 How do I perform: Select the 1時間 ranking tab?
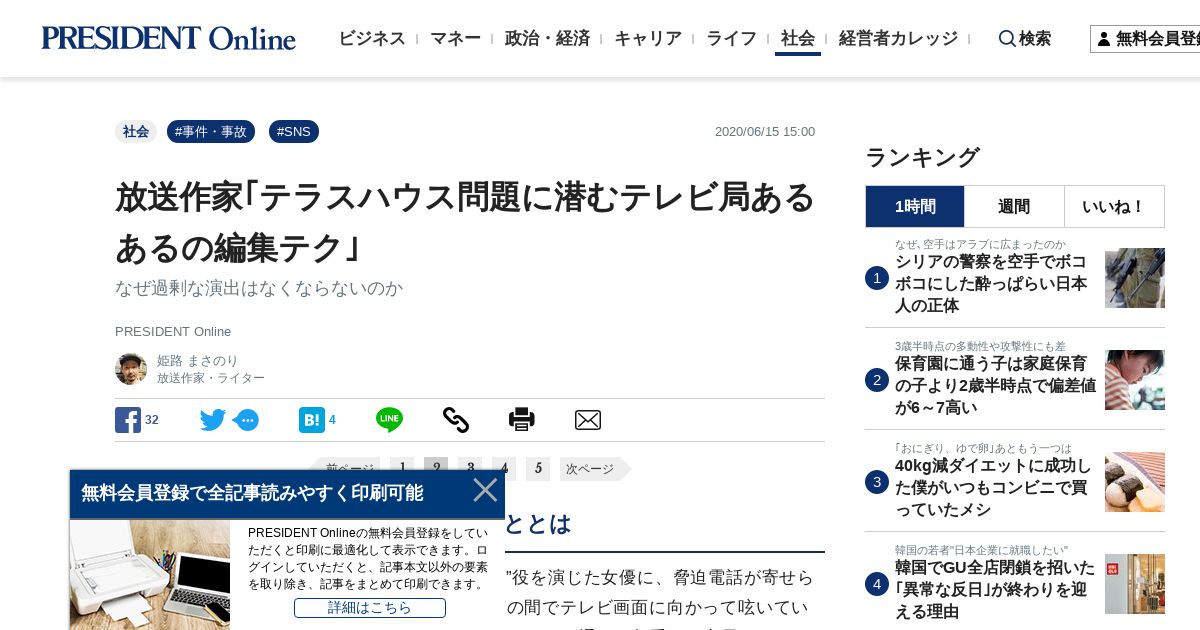[915, 206]
